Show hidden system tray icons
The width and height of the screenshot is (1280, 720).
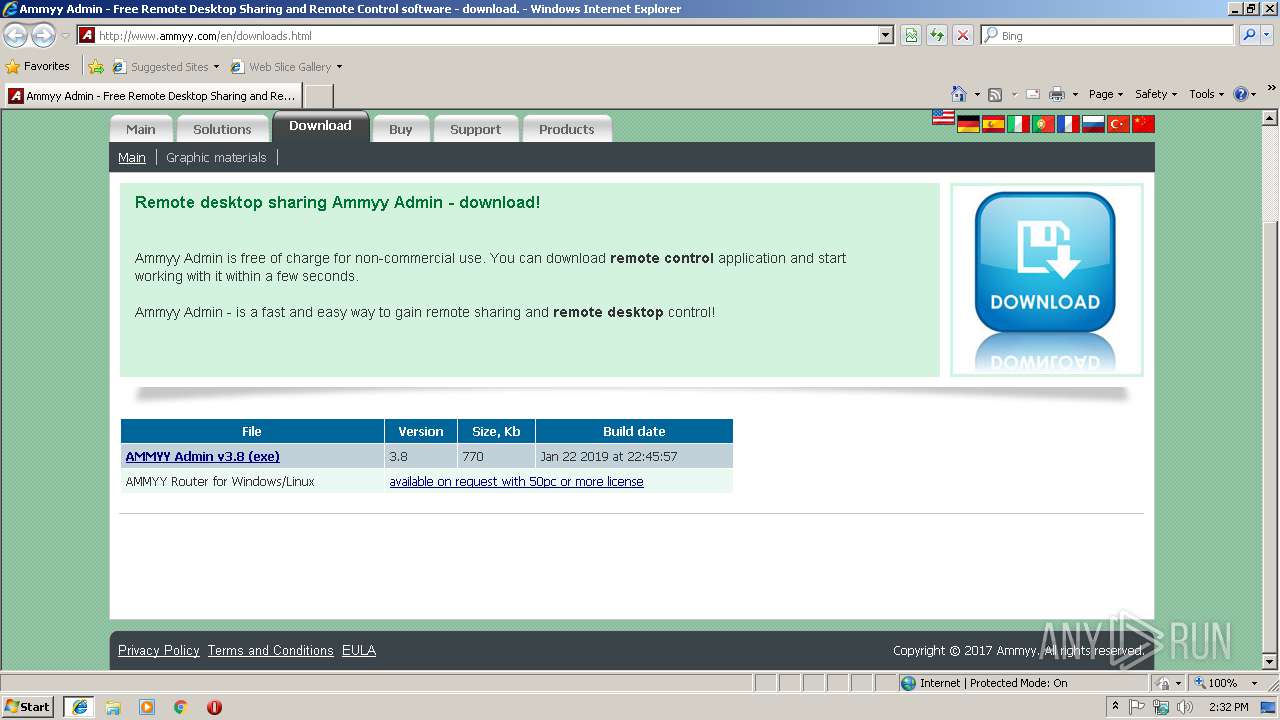[1115, 707]
